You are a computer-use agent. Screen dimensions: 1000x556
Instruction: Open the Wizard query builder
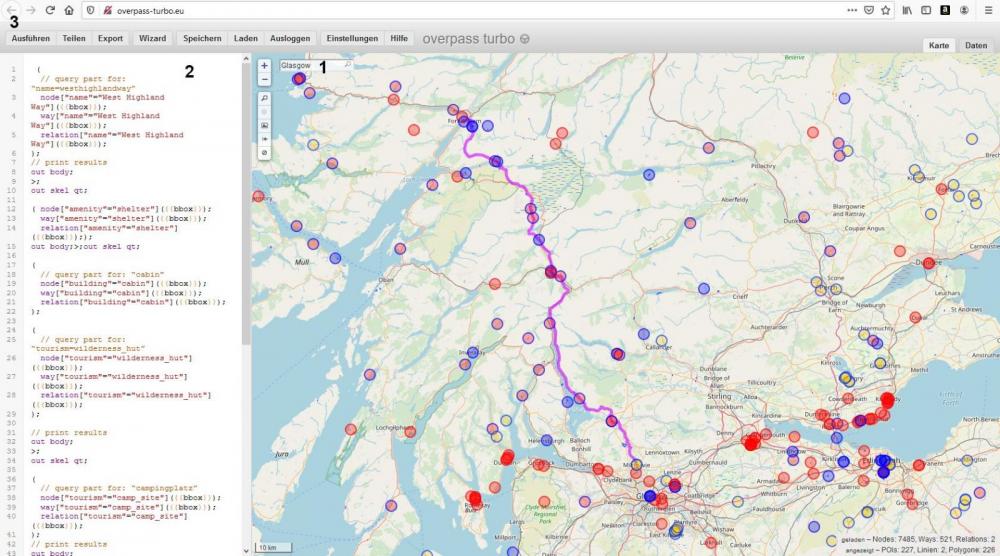152,38
